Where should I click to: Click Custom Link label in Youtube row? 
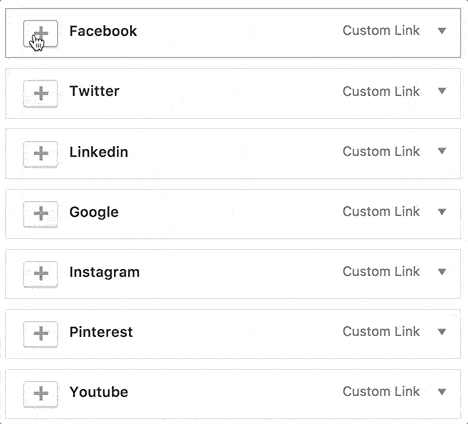tap(381, 392)
